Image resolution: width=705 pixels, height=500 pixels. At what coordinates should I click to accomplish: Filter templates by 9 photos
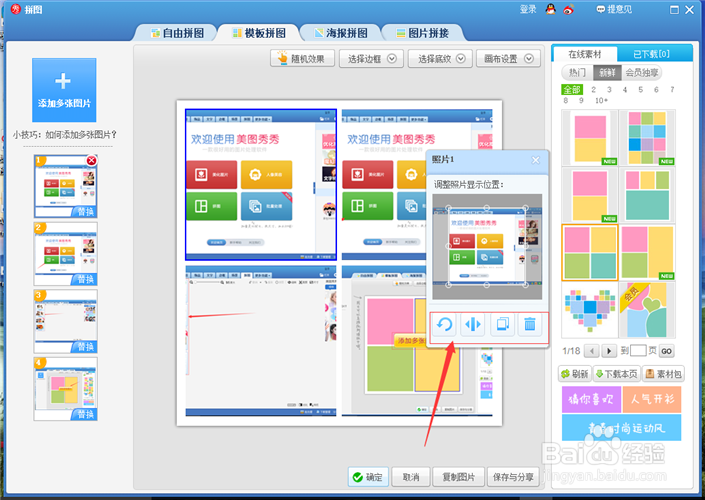coord(581,100)
